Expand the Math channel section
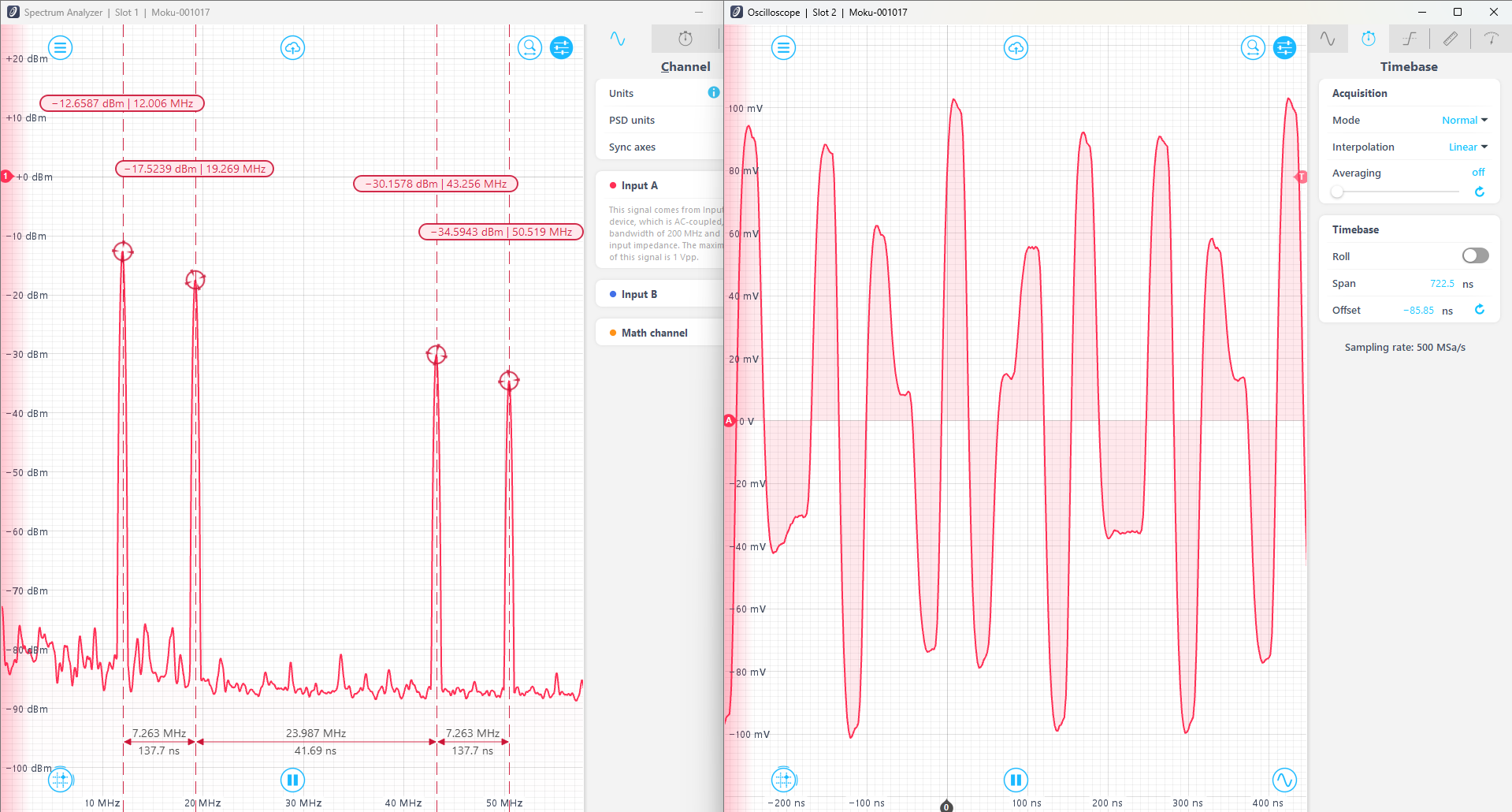The image size is (1512, 812). click(654, 332)
